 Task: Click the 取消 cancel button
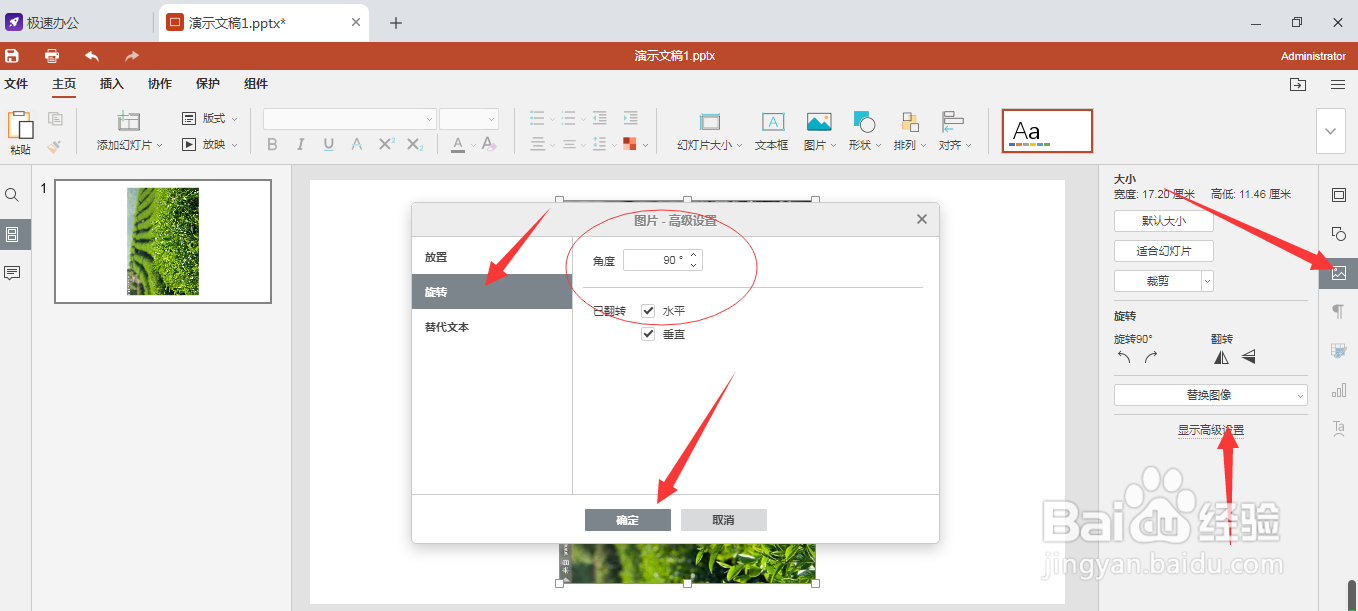point(724,520)
